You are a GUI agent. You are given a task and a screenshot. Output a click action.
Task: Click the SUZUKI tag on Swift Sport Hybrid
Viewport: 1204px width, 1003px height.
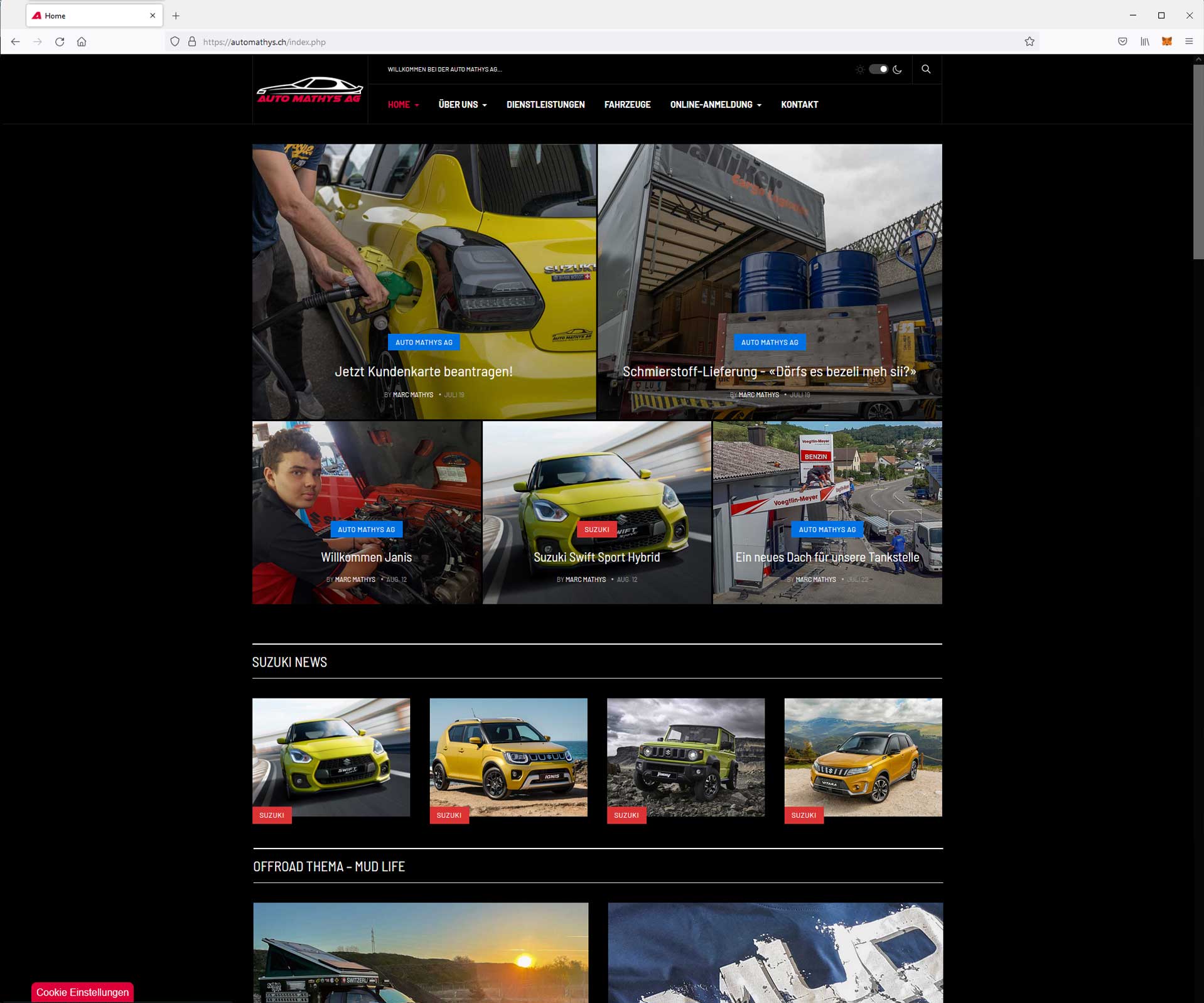coord(597,530)
